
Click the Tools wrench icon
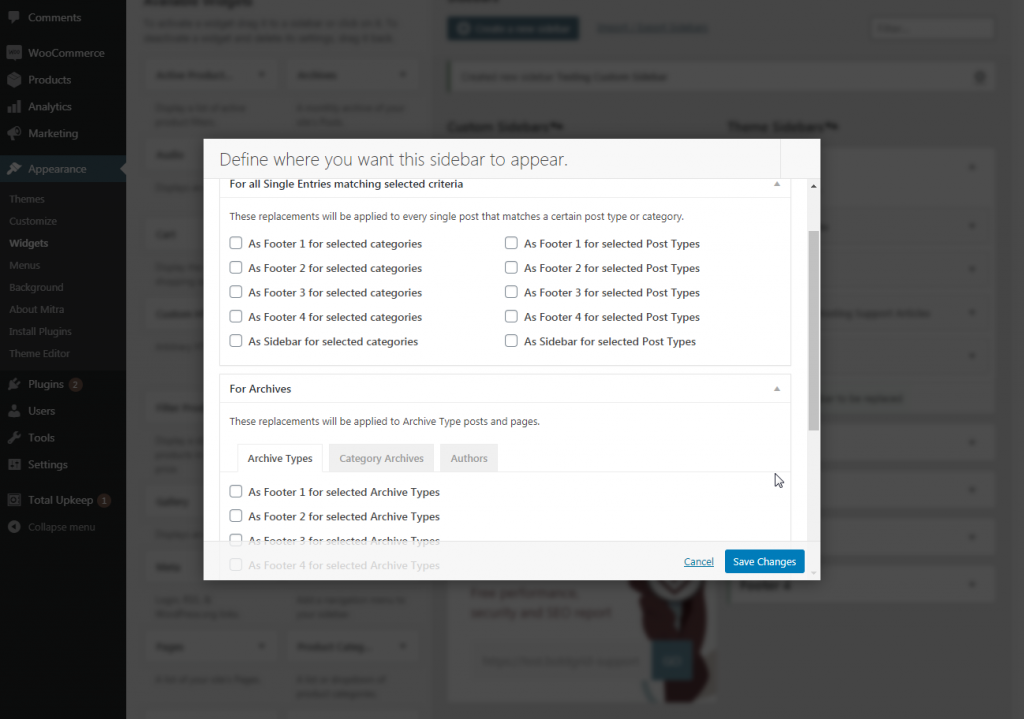coord(14,438)
